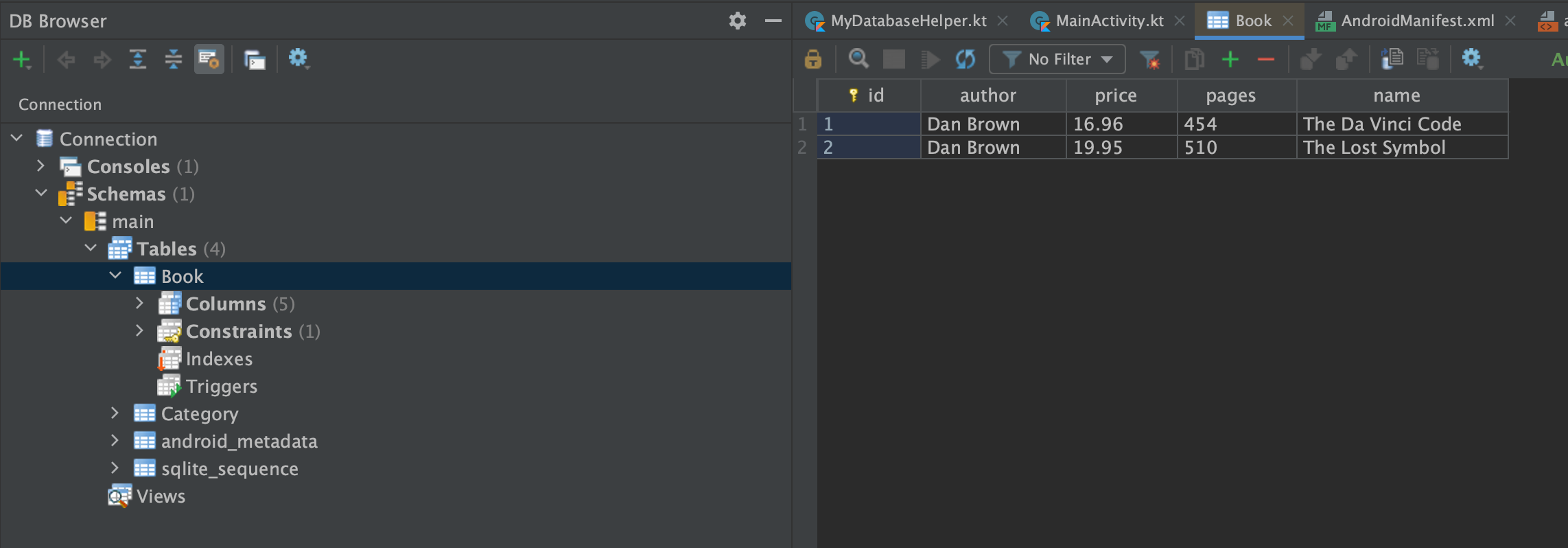
Task: Select cell 'The Lost Symbol'
Action: coord(1403,148)
